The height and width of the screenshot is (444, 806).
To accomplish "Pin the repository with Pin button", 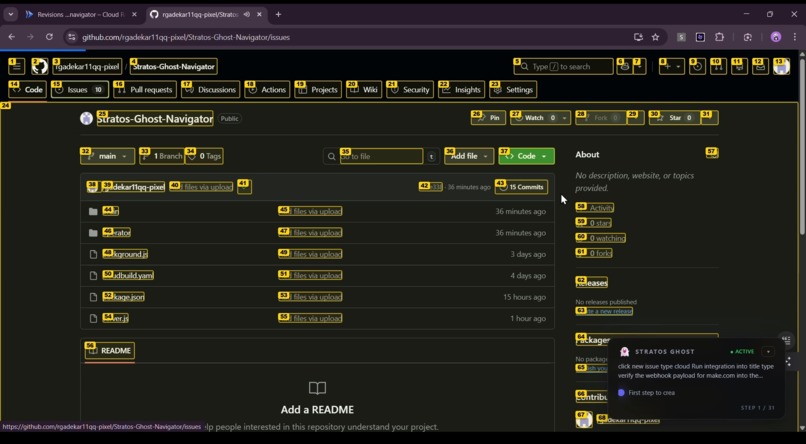I will (x=488, y=118).
